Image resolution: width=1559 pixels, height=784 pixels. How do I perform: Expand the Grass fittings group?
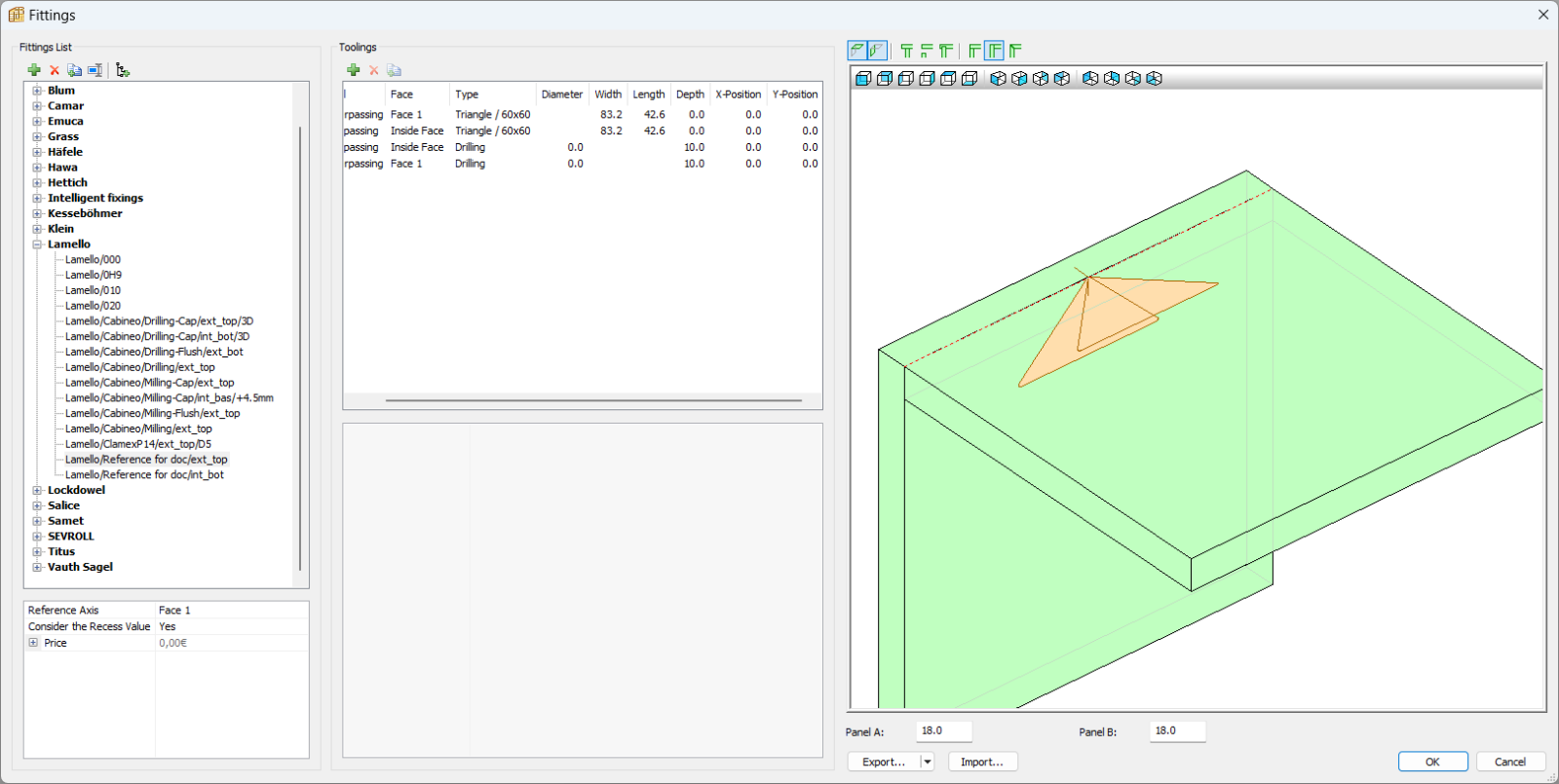click(x=37, y=137)
